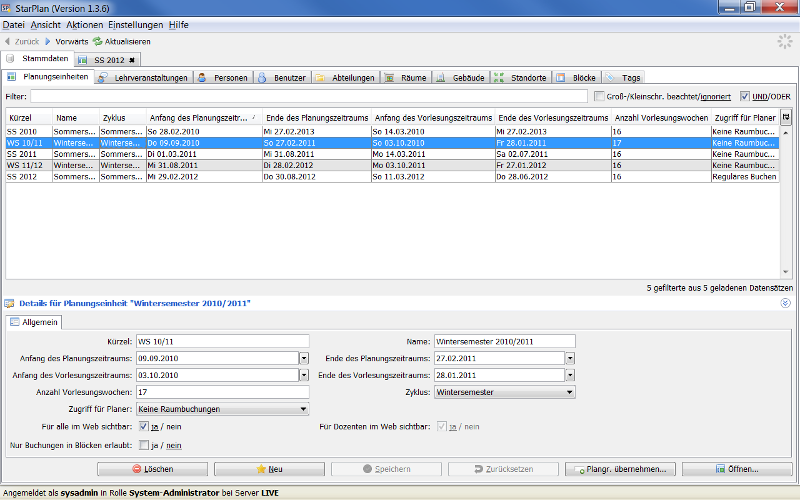Open Ende des Vorlesungszeitraums date dropdown
The width and height of the screenshot is (800, 500).
(570, 375)
